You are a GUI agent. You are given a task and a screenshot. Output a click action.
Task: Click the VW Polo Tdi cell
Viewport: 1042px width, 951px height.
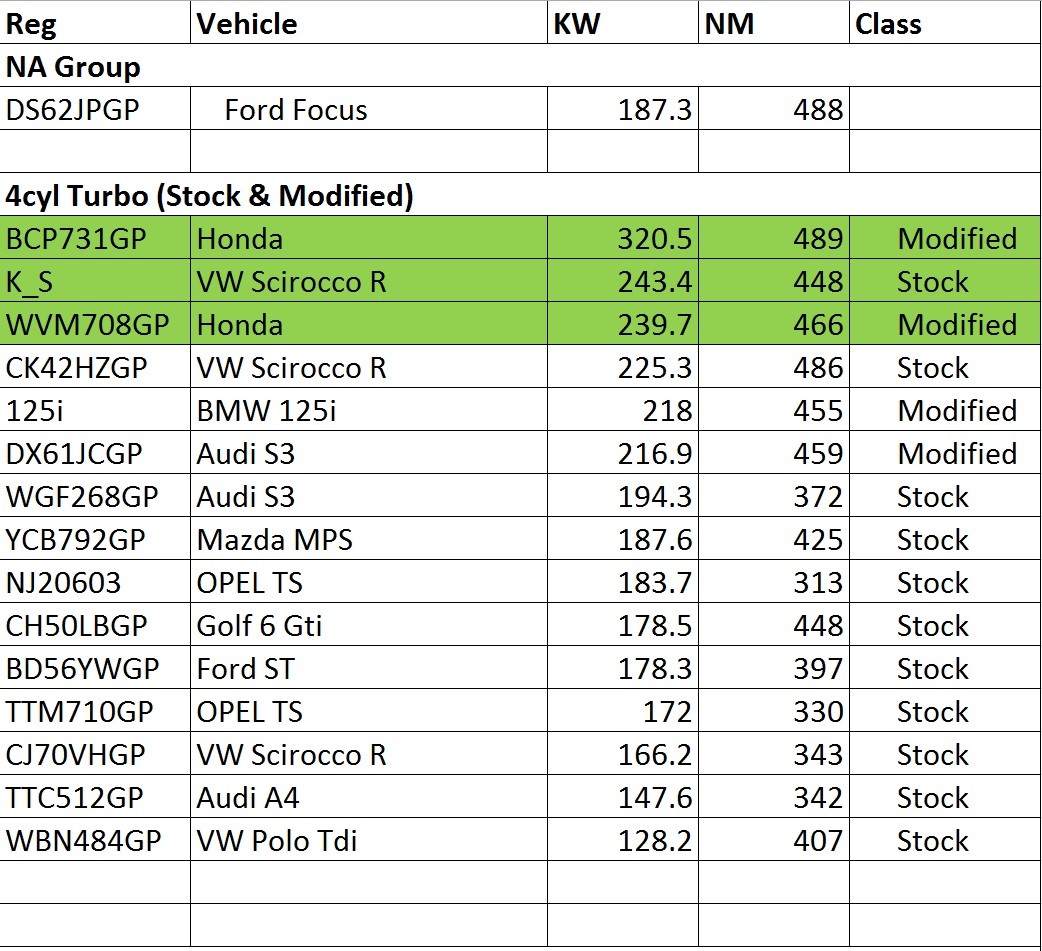368,841
